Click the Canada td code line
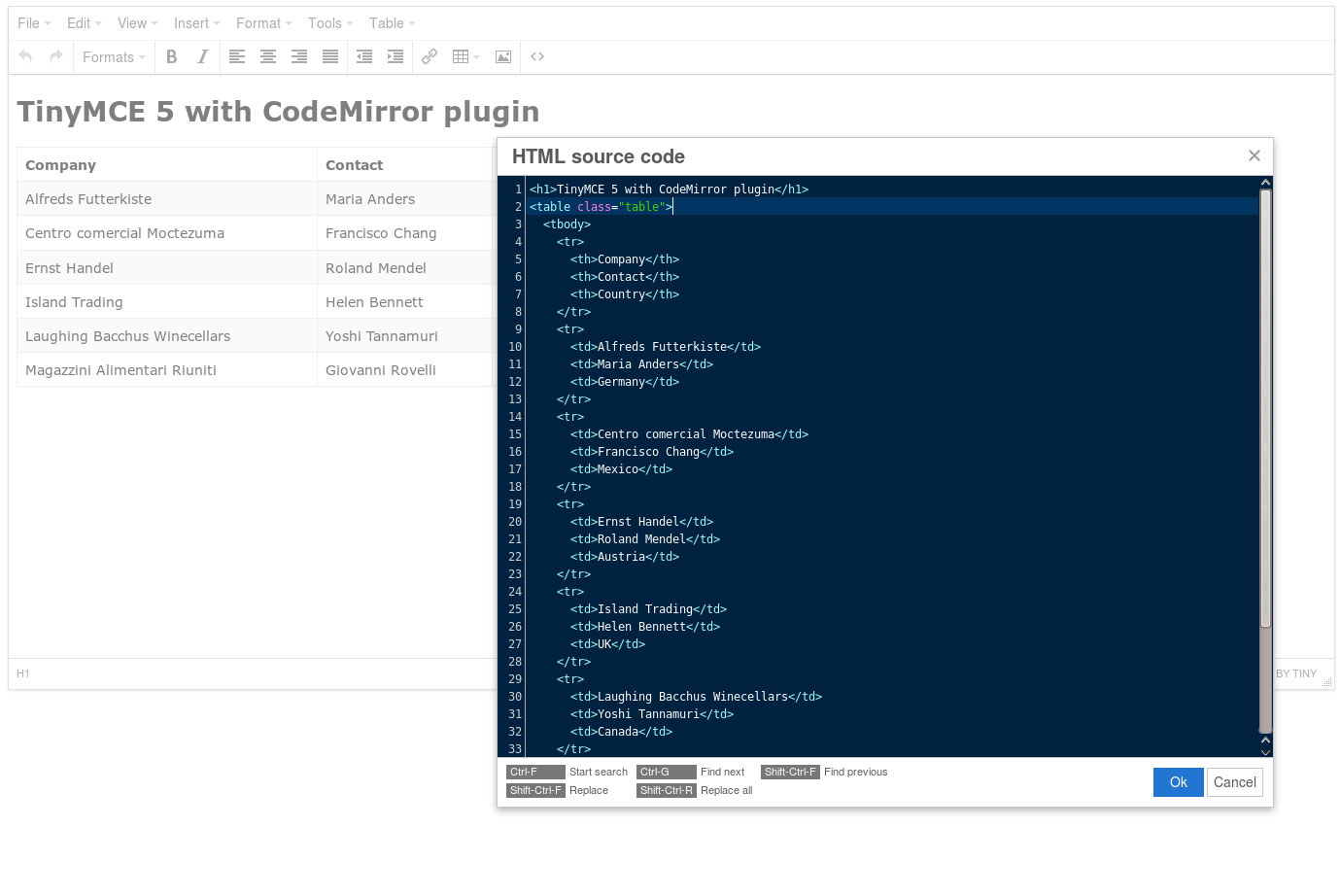 pyautogui.click(x=621, y=732)
